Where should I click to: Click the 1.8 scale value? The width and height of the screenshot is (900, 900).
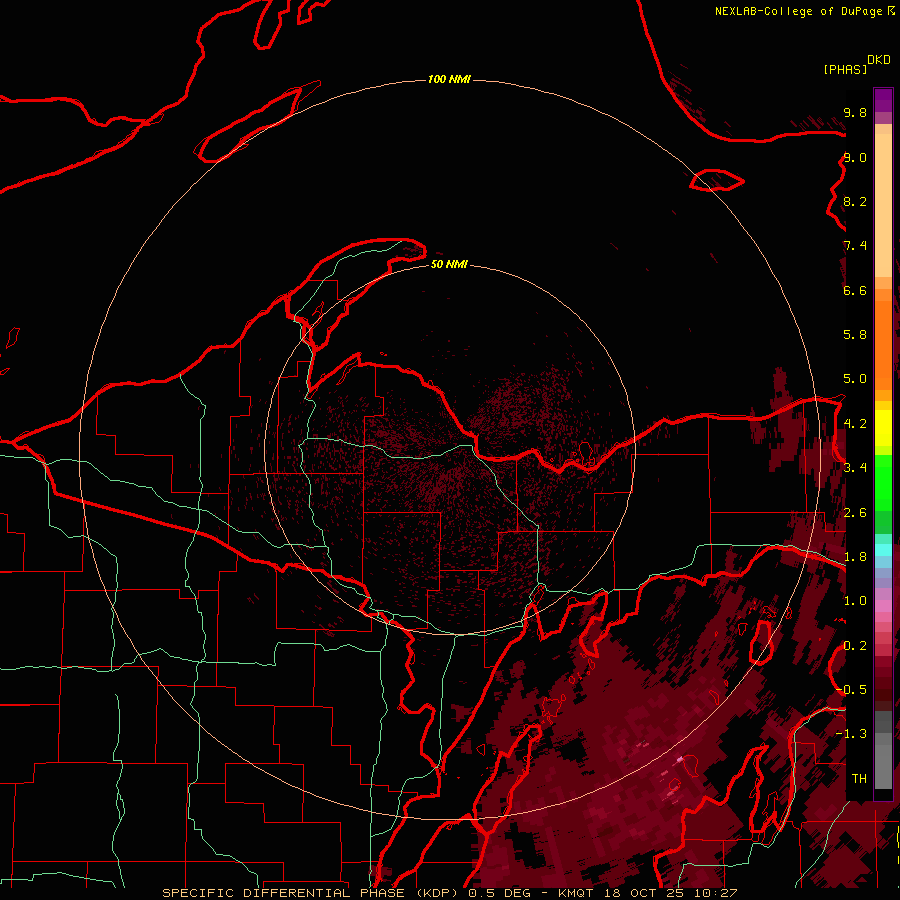click(855, 557)
